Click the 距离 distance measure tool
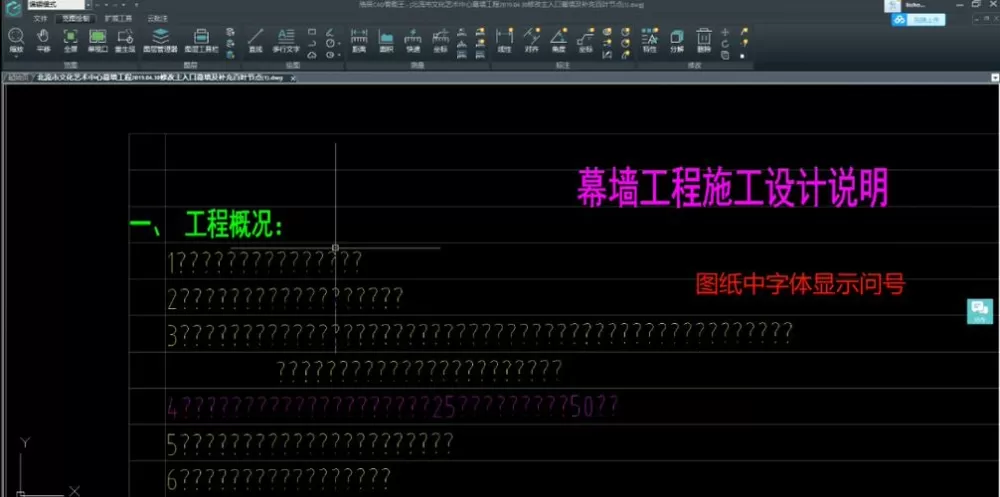The height and width of the screenshot is (497, 1000). 359,40
